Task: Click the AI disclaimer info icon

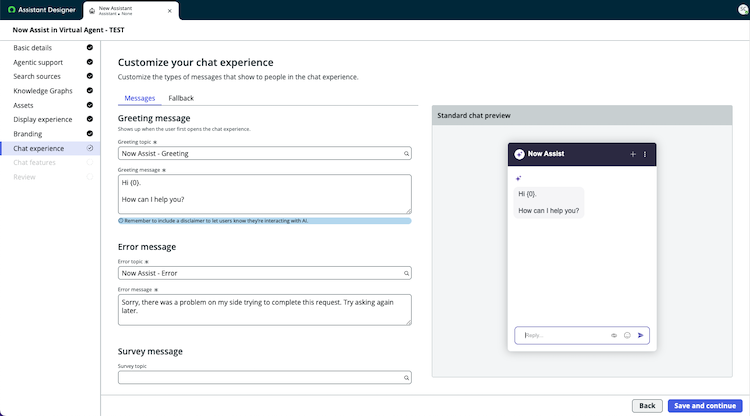Action: tap(121, 221)
